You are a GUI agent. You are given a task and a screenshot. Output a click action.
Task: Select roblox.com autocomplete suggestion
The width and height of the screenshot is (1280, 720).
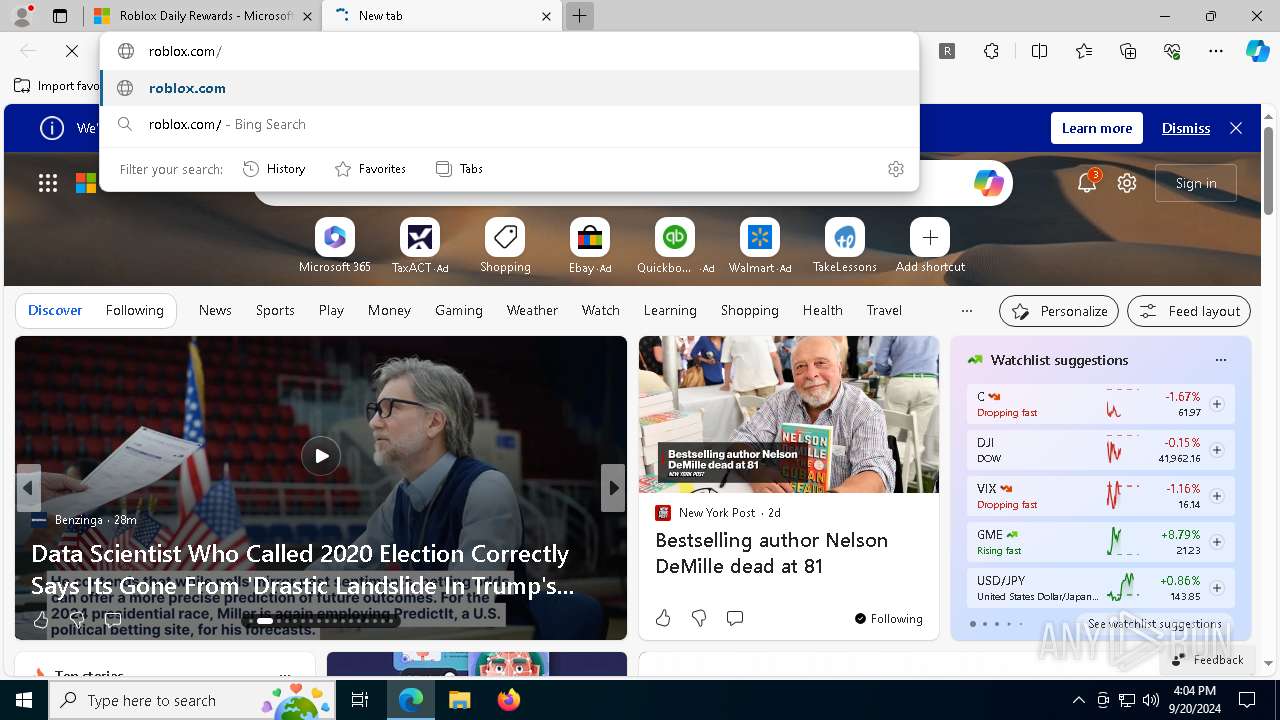(509, 88)
